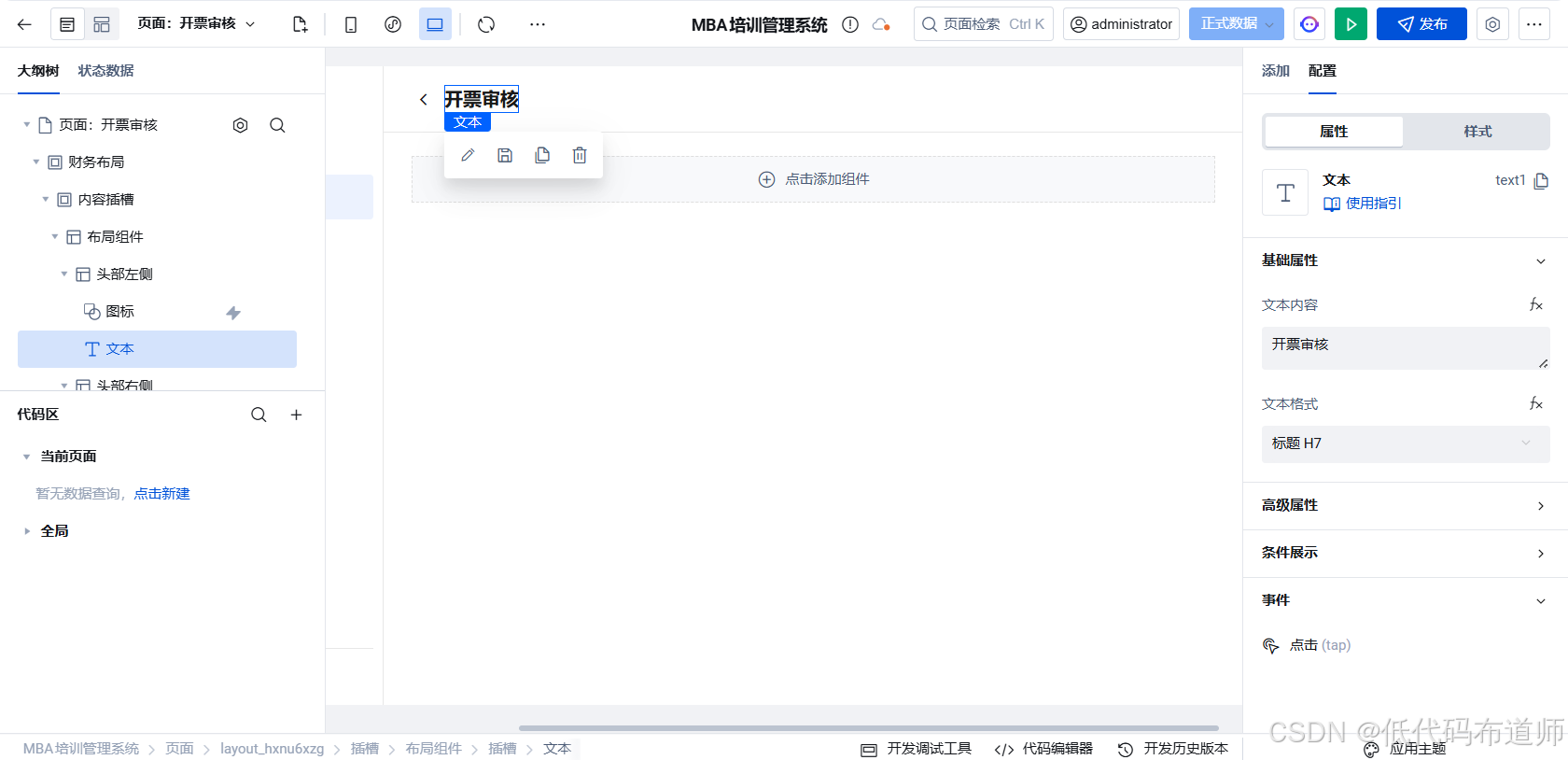Open the component layout grid icon
Viewport: 1568px width, 760px height.
[x=102, y=24]
